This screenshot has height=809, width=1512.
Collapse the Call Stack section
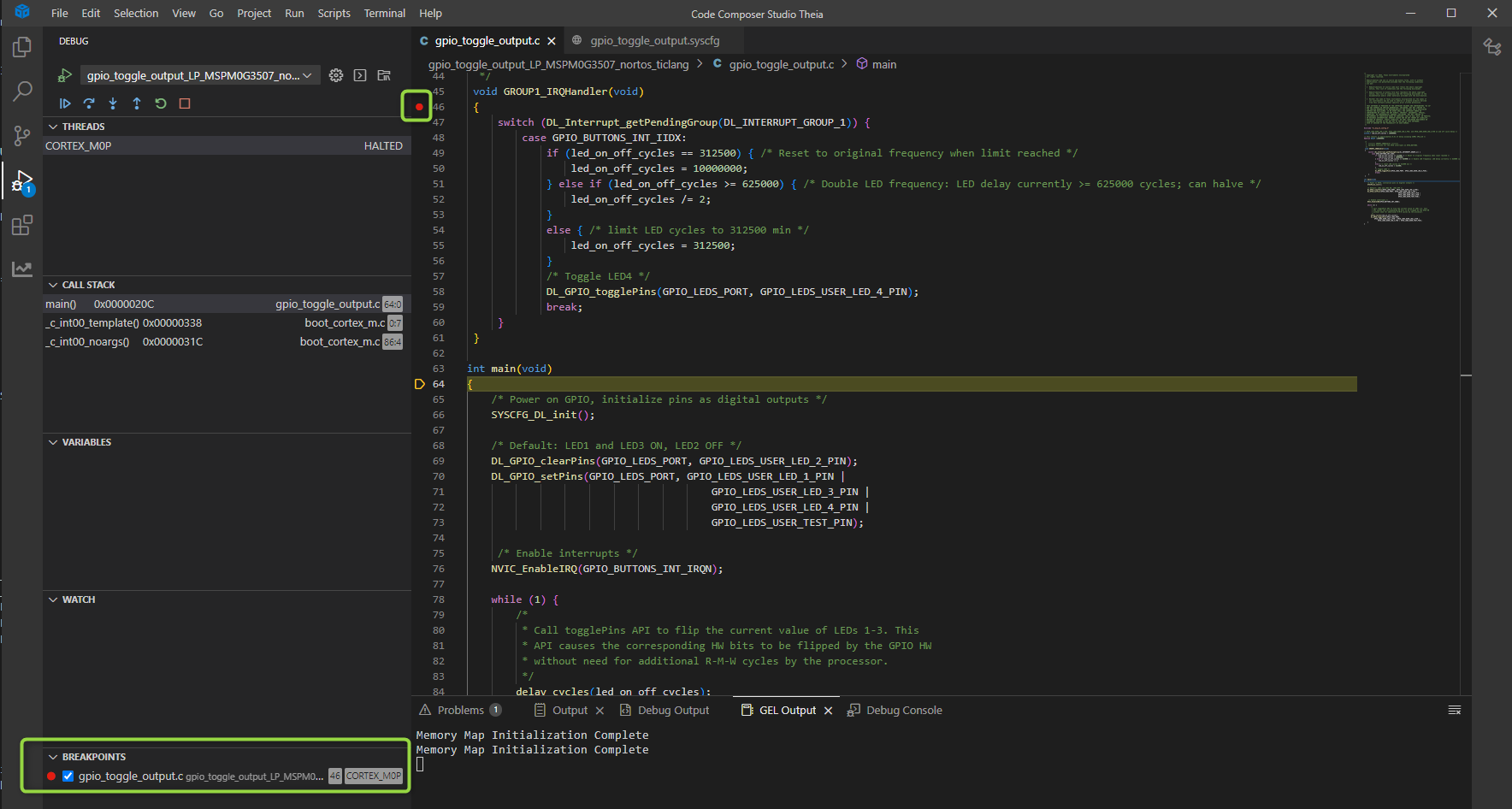[53, 284]
